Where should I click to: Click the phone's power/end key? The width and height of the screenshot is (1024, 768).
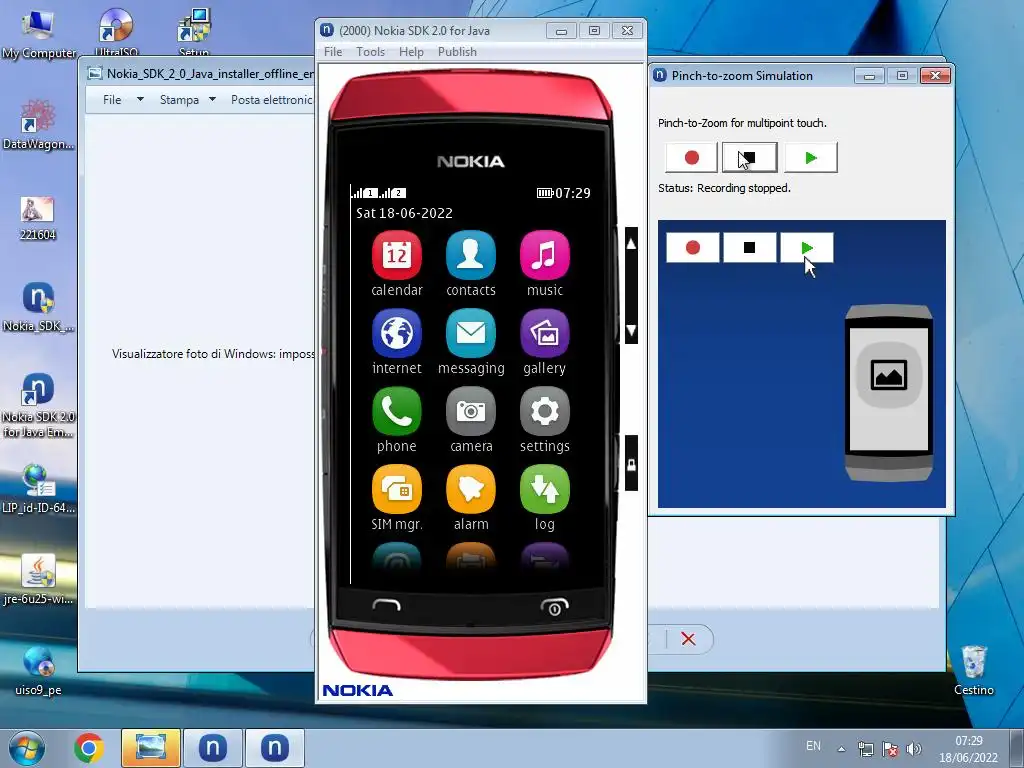(x=554, y=607)
